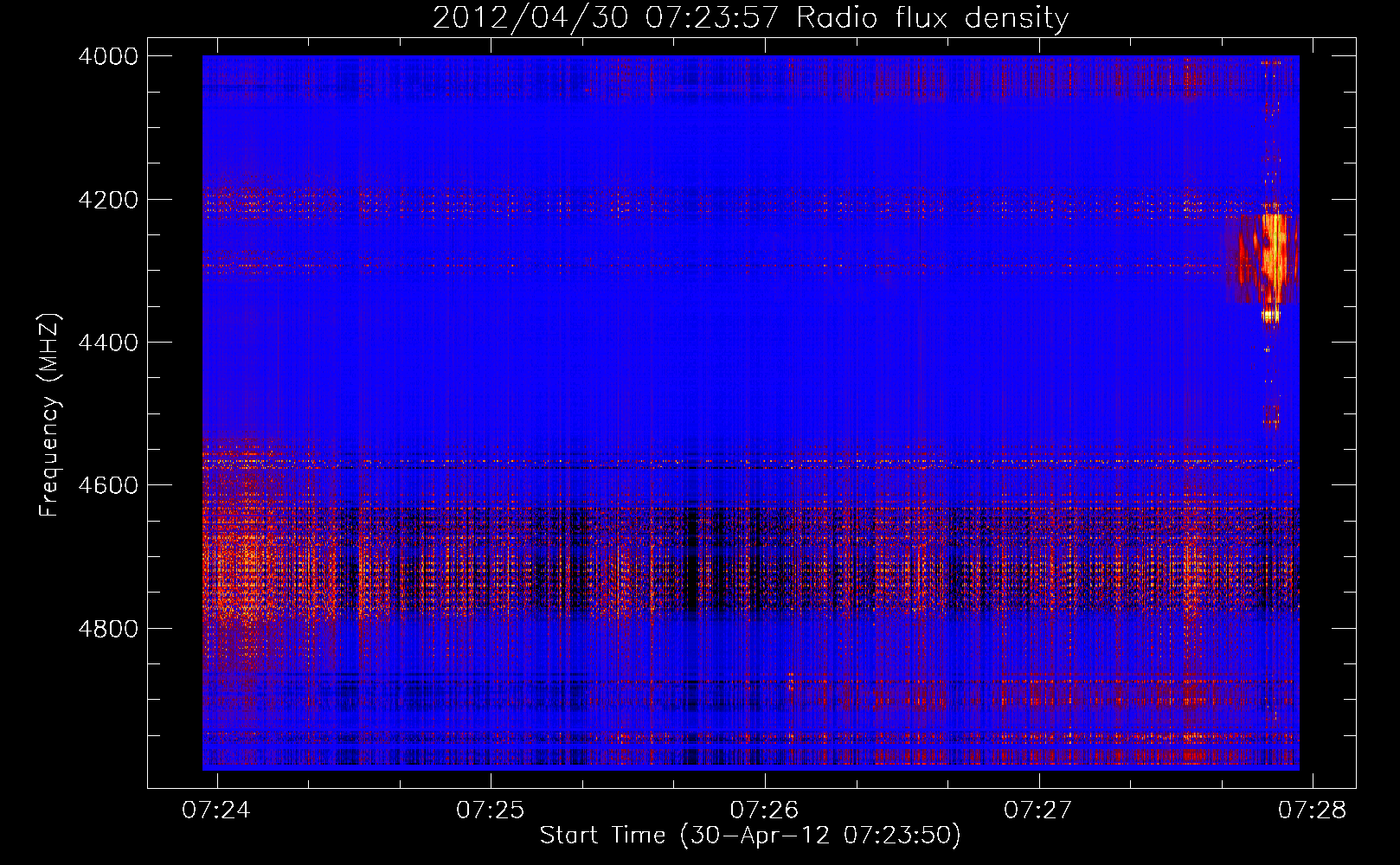
Task: Click the 'Start Time (30-Apr-12 07:23:50)' axis title
Action: pos(750,836)
